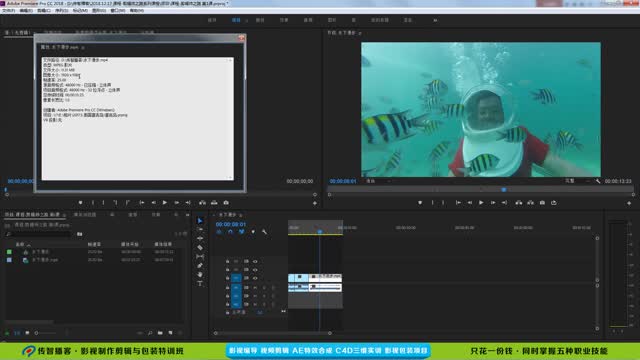
Task: Open Program monitor panel menu
Action: [360, 33]
